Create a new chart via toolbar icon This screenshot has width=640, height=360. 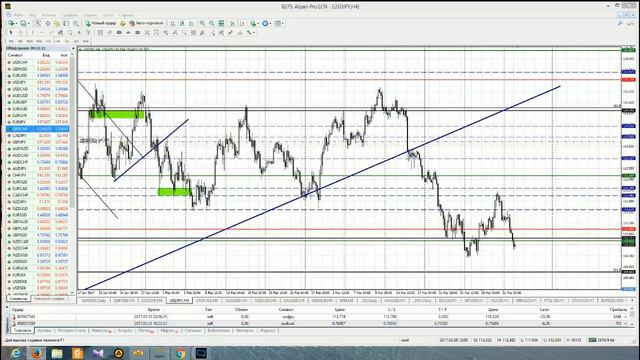tap(12, 23)
